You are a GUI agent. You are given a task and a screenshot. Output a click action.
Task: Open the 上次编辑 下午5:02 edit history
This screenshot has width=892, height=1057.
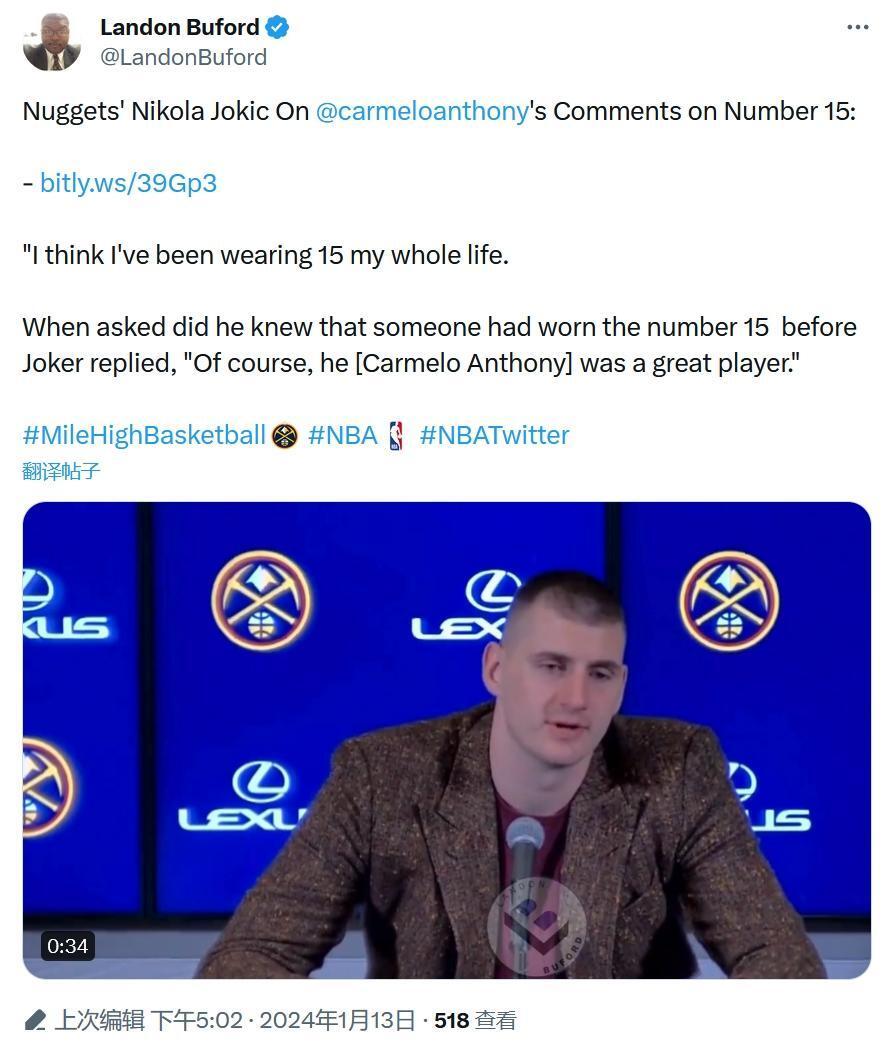coord(148,1020)
